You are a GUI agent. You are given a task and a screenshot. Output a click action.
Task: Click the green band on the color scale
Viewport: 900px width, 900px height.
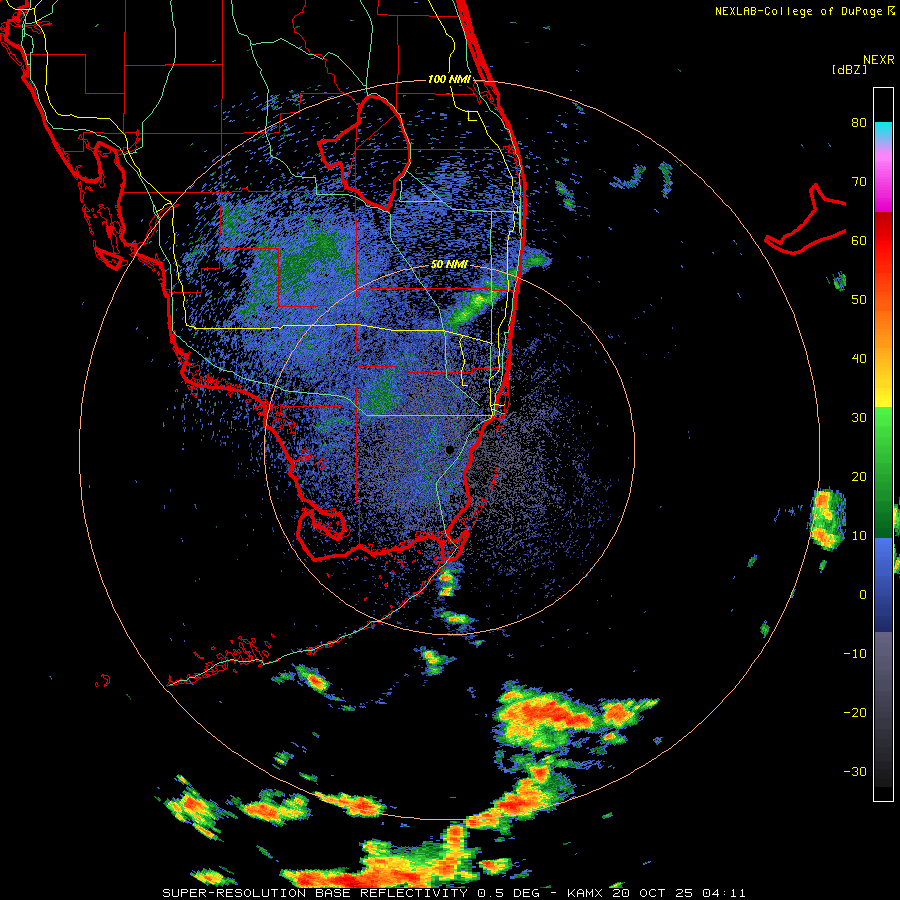click(883, 472)
